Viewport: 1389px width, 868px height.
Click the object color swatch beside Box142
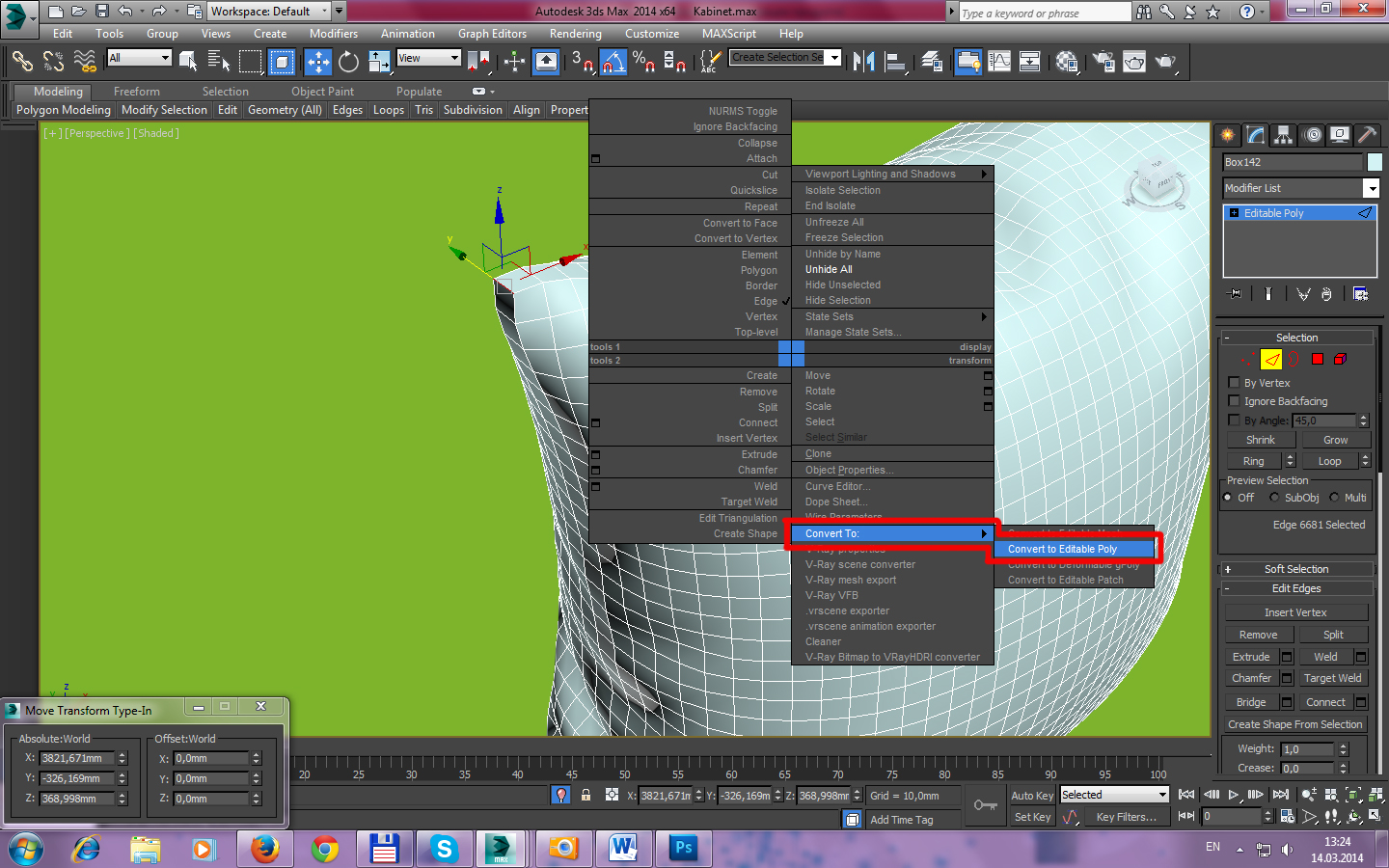[x=1375, y=162]
